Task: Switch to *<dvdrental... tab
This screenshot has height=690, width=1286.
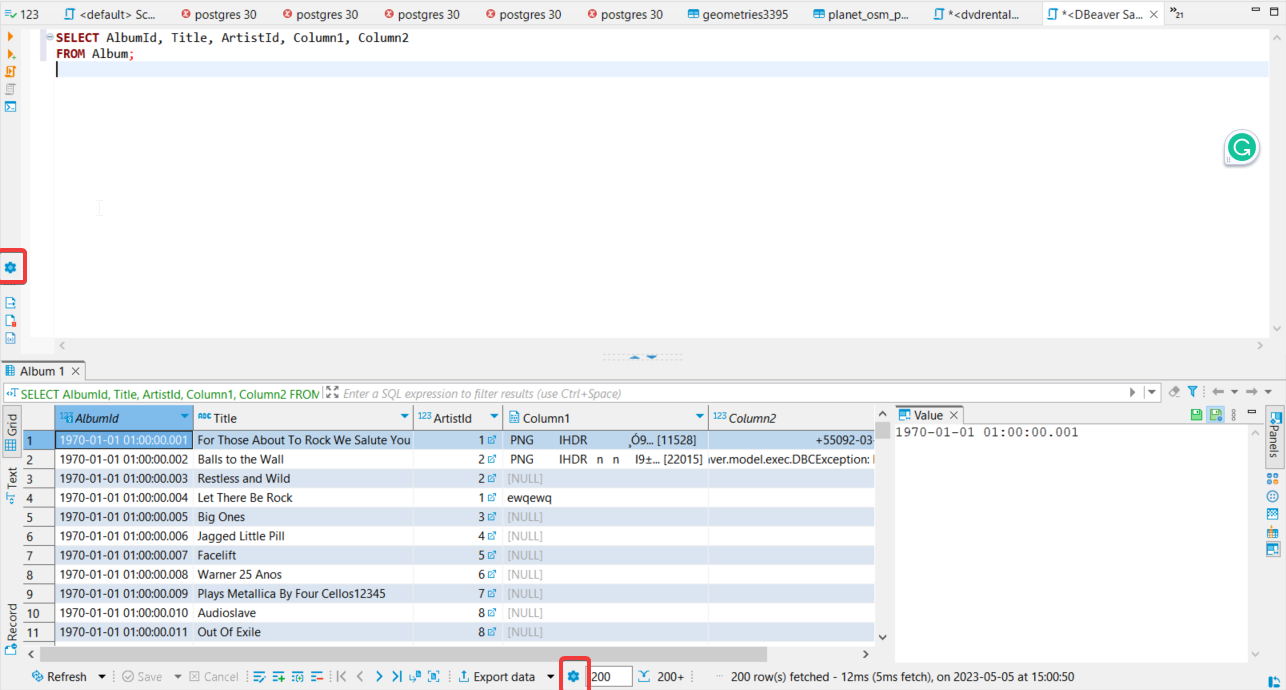Action: 976,15
